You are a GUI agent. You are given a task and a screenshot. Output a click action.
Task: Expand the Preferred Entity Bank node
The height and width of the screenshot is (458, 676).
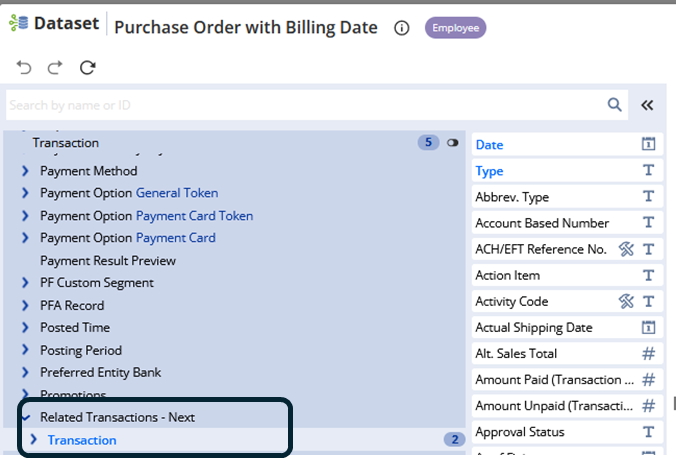coord(25,372)
